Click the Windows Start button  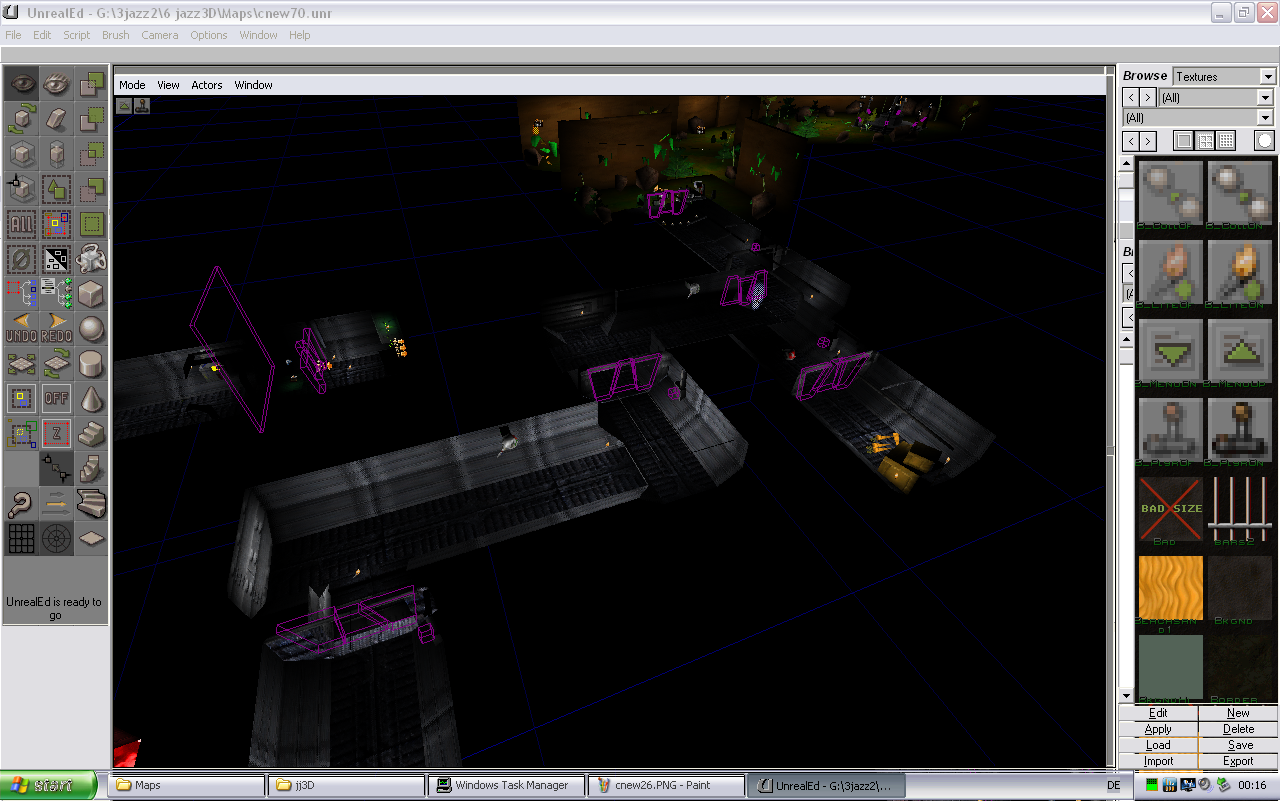click(49, 785)
